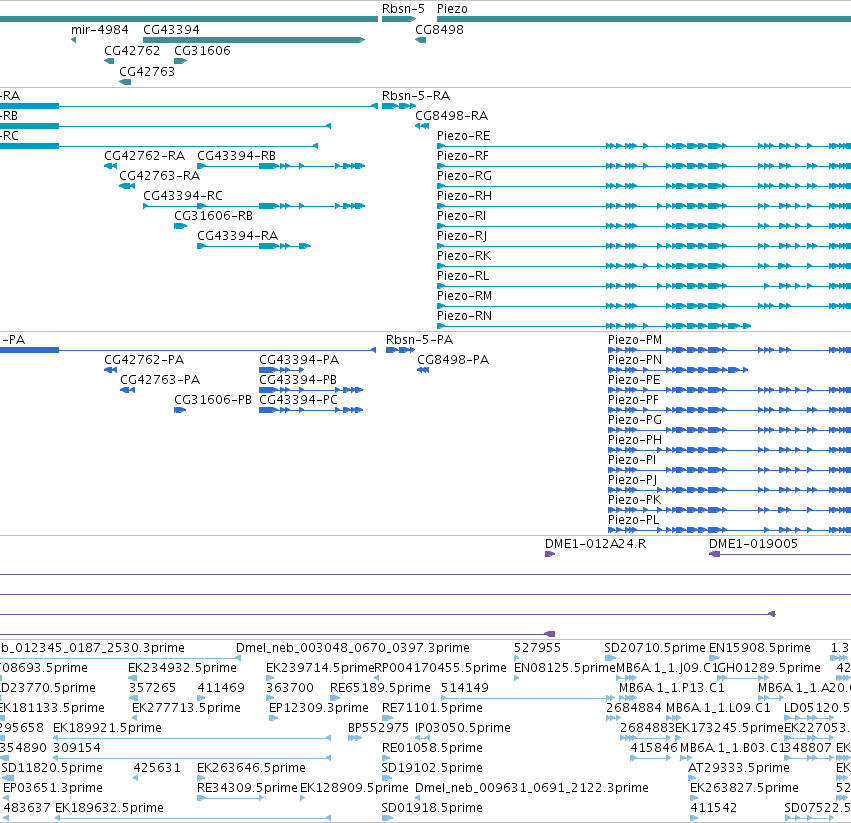Click the Piezo-PI protein label
Screen dimensions: 851x823
point(632,460)
